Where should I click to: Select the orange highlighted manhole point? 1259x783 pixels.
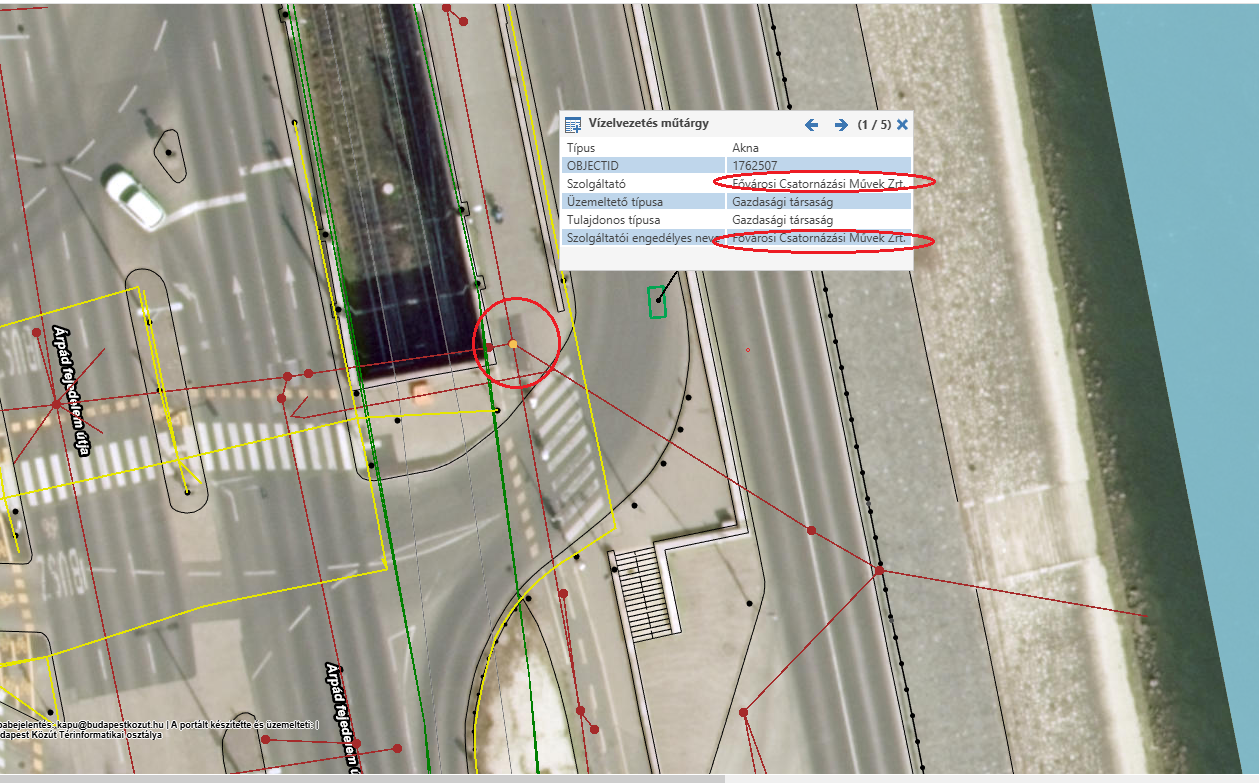point(513,344)
